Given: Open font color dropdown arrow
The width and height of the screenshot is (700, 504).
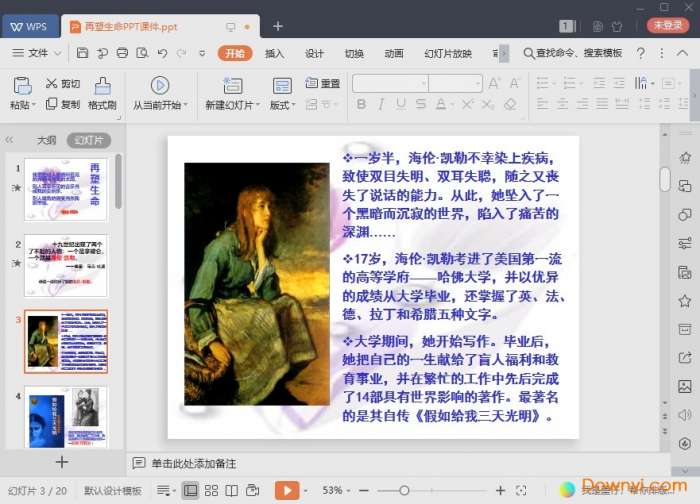Looking at the screenshot, I should (x=453, y=105).
